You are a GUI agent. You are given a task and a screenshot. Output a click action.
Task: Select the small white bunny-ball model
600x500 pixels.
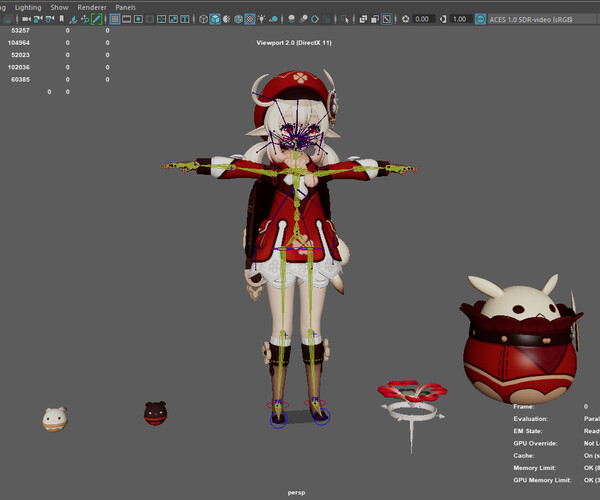click(x=55, y=420)
